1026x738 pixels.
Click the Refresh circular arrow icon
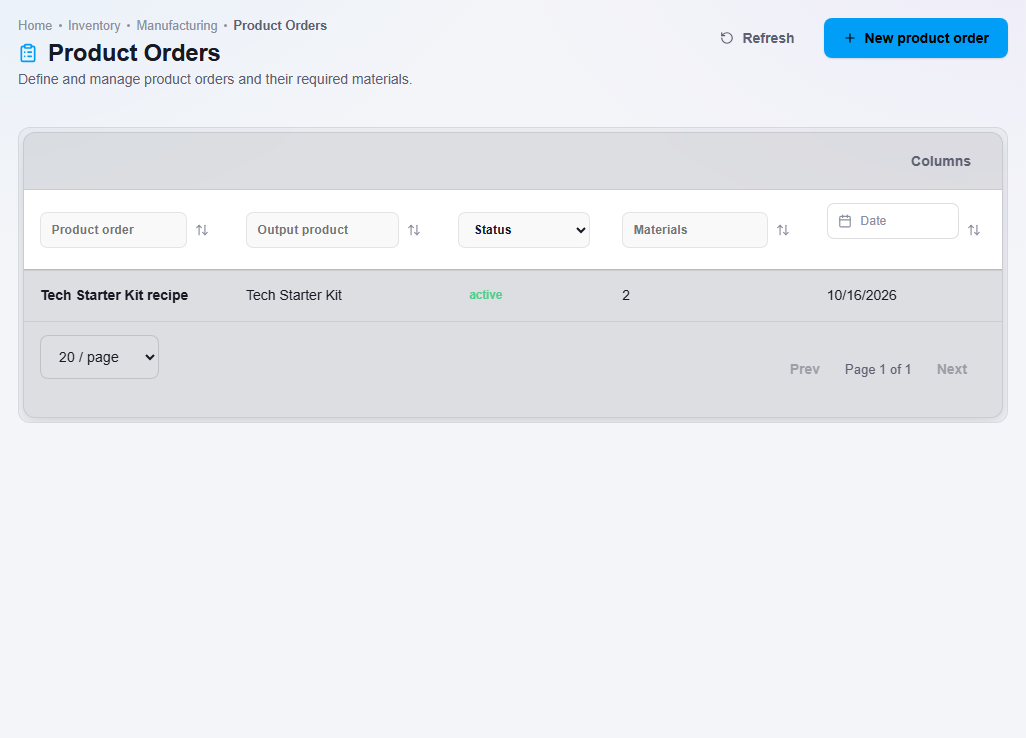[x=726, y=38]
